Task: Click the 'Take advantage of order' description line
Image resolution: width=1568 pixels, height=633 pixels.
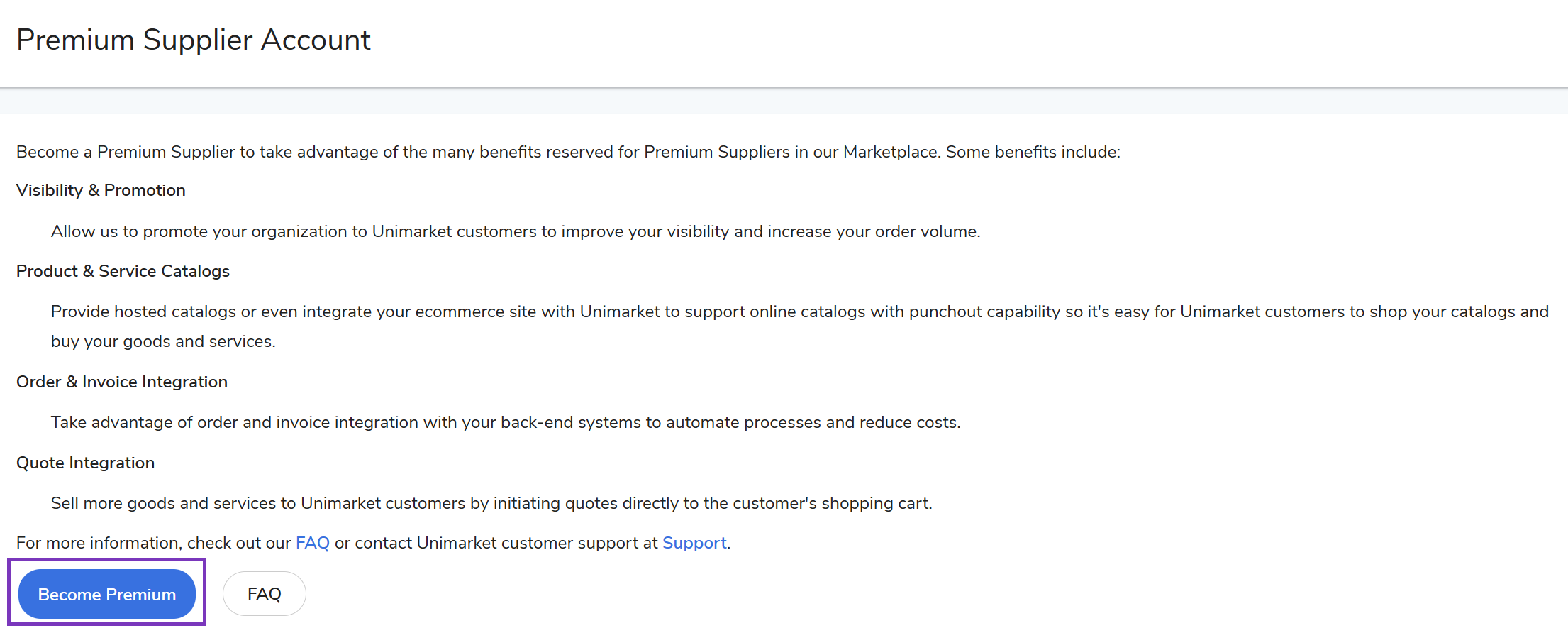Action: point(505,422)
